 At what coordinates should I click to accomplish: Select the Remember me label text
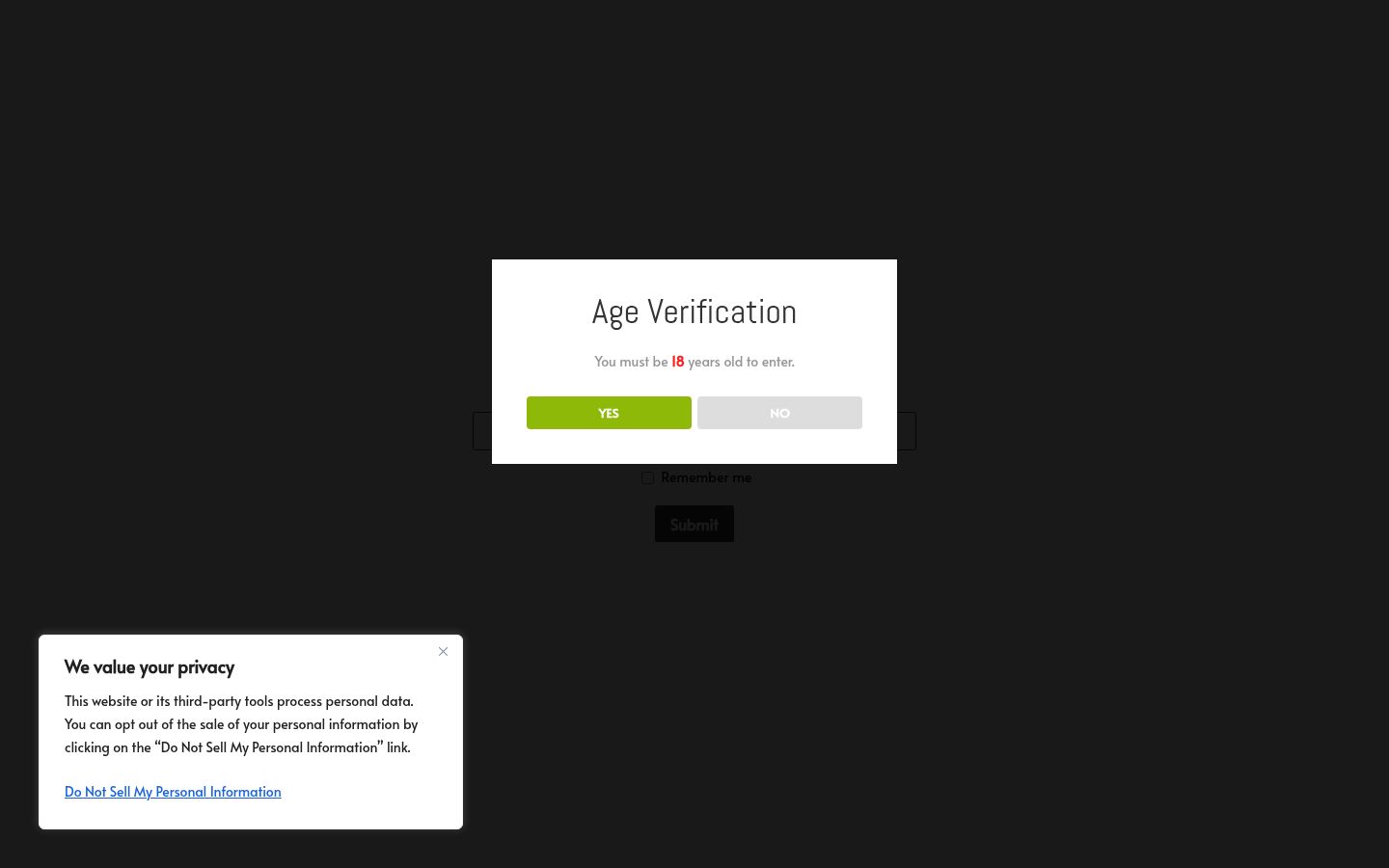706,477
